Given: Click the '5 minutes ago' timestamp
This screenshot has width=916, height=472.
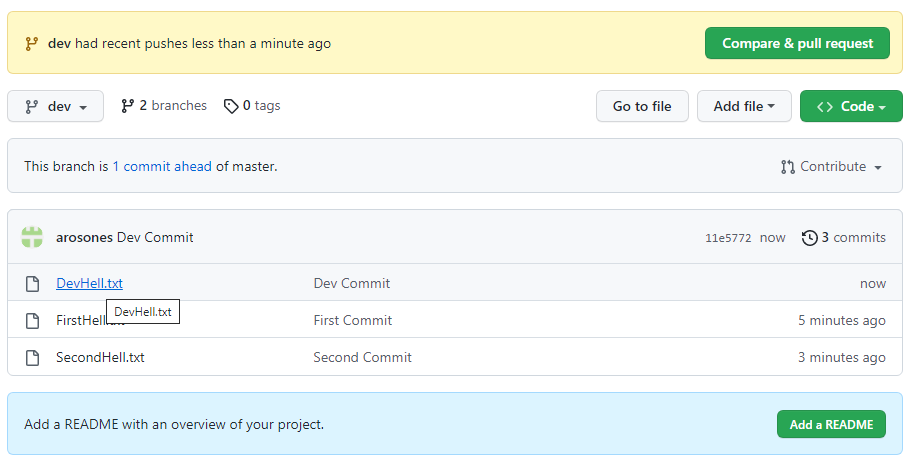Looking at the screenshot, I should point(842,321).
